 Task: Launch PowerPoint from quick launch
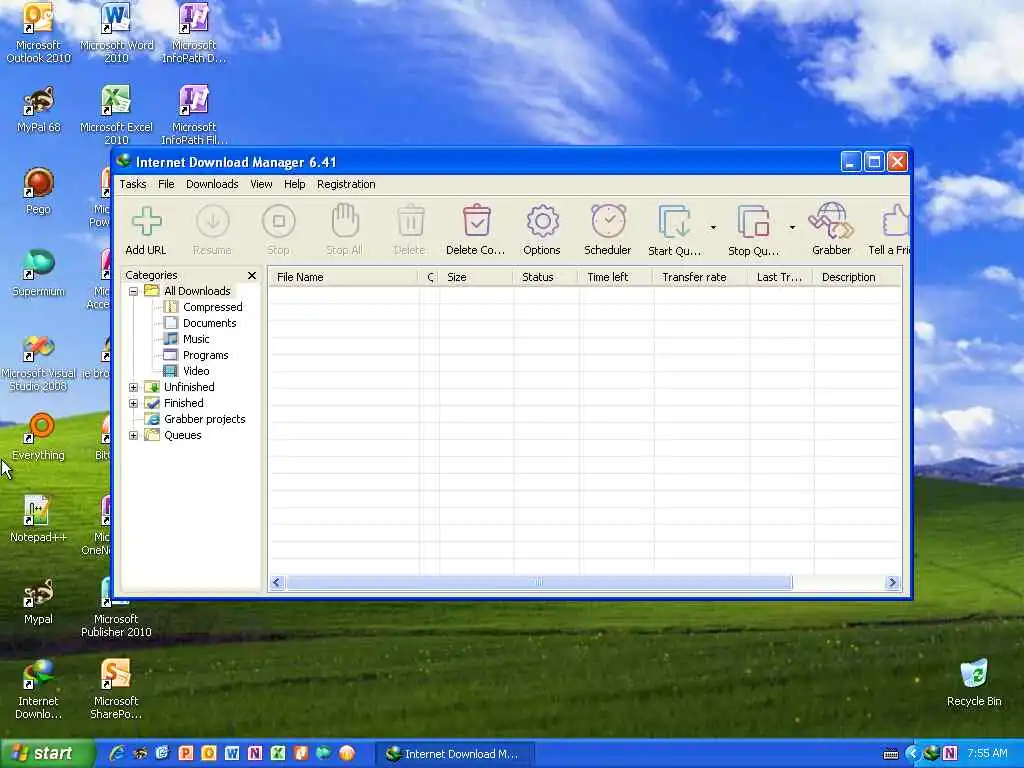[185, 753]
